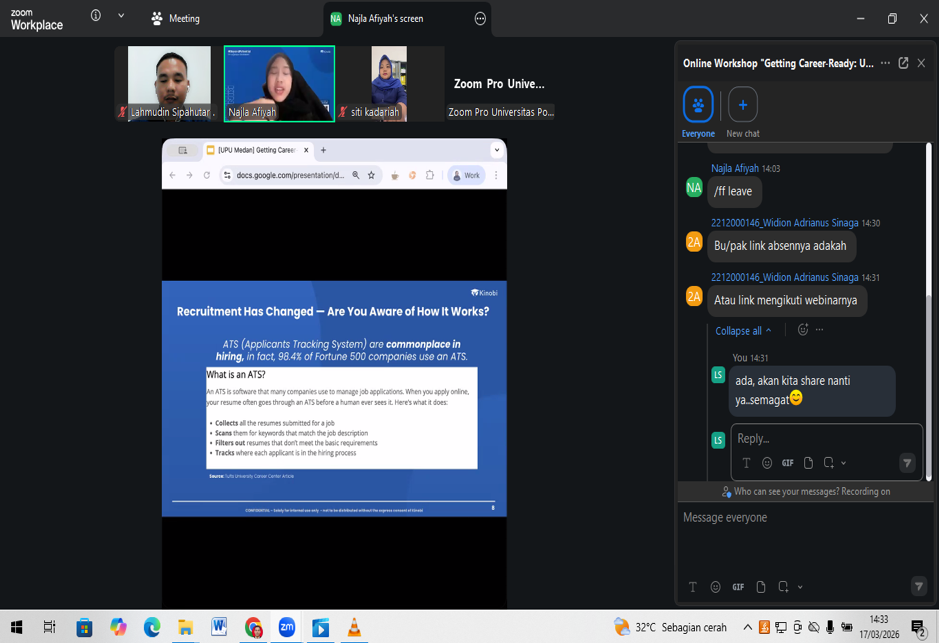939x643 pixels.
Task: Open chat panel more options menu
Action: [885, 63]
